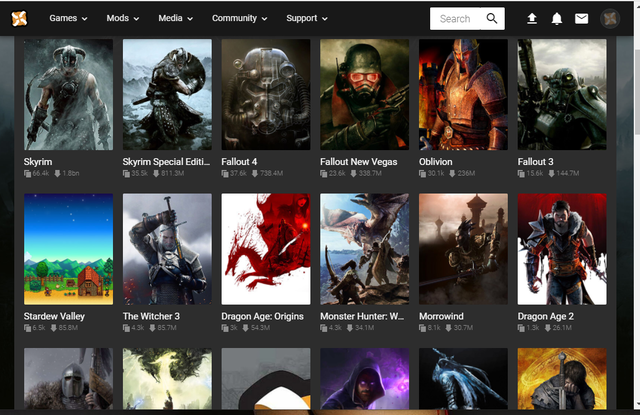Click the upload arrow icon
Screen dimensions: 640x415
[531, 18]
